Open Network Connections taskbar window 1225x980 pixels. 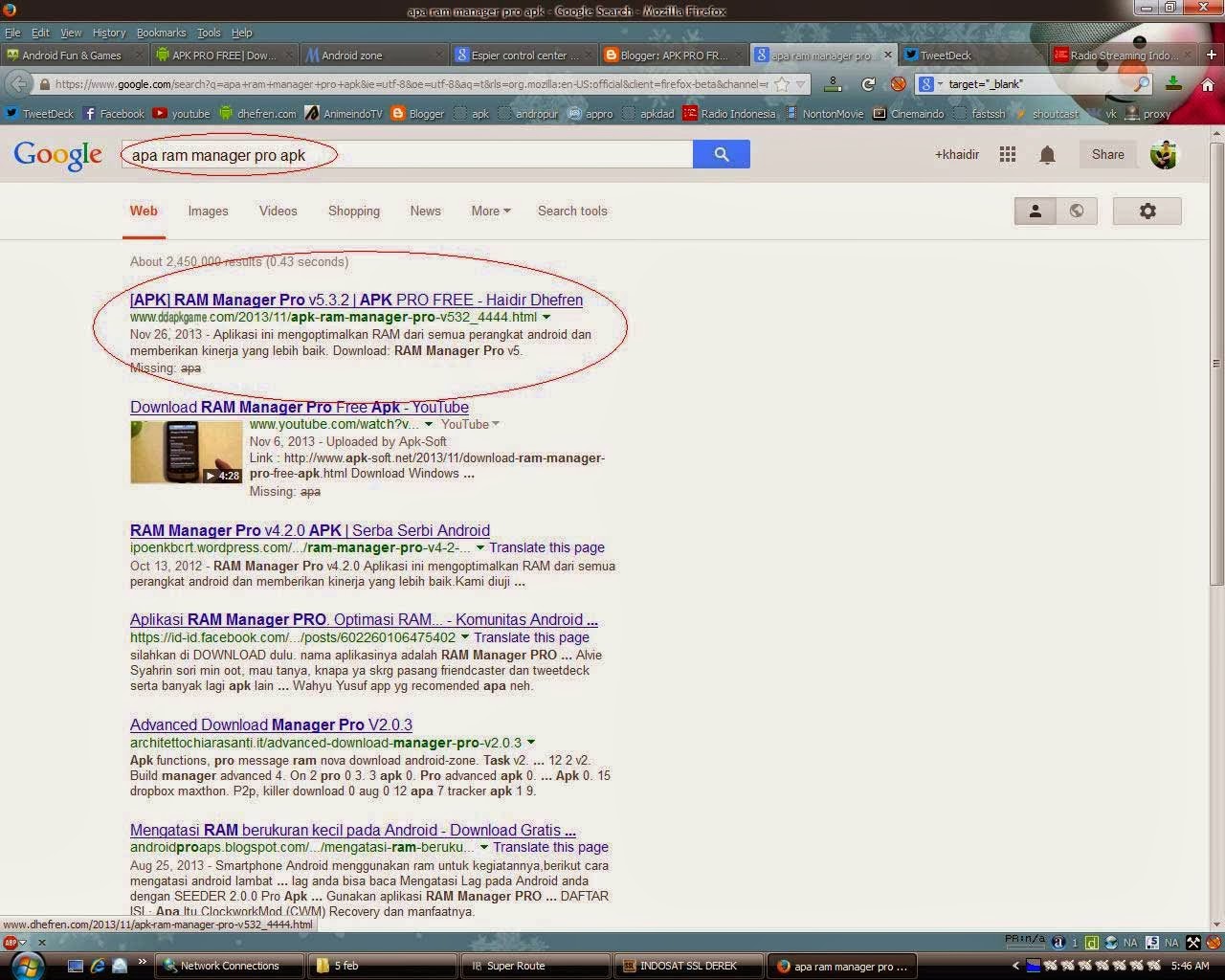click(230, 966)
